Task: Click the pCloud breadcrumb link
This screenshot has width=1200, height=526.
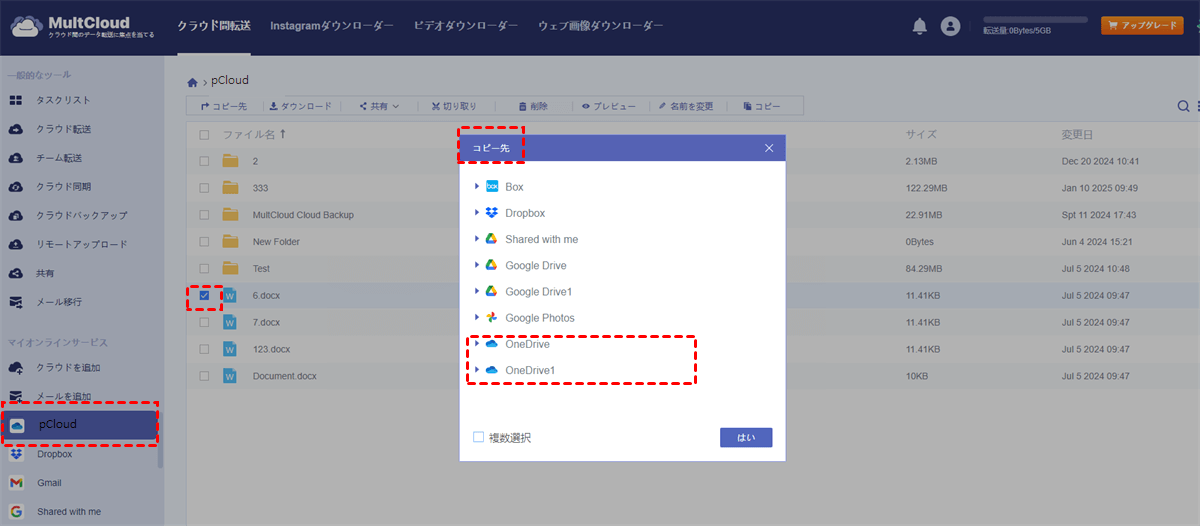Action: tap(230, 81)
